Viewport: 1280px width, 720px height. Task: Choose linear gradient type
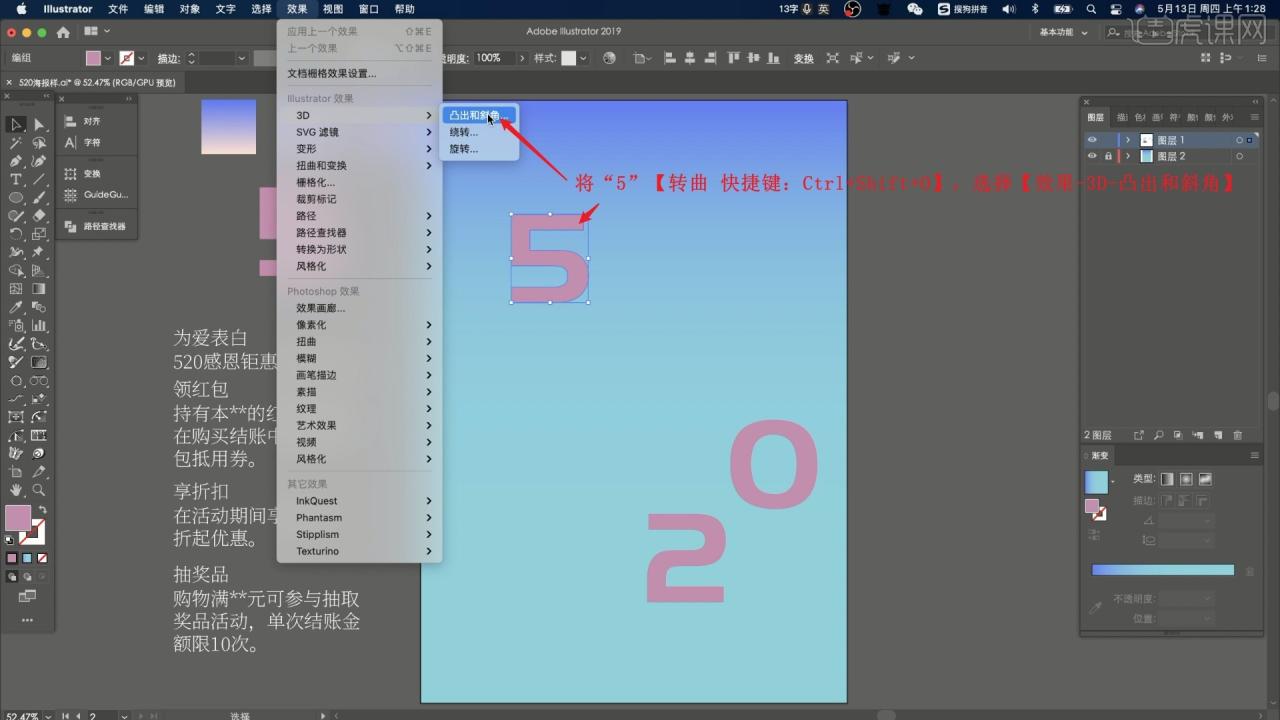click(x=1167, y=479)
